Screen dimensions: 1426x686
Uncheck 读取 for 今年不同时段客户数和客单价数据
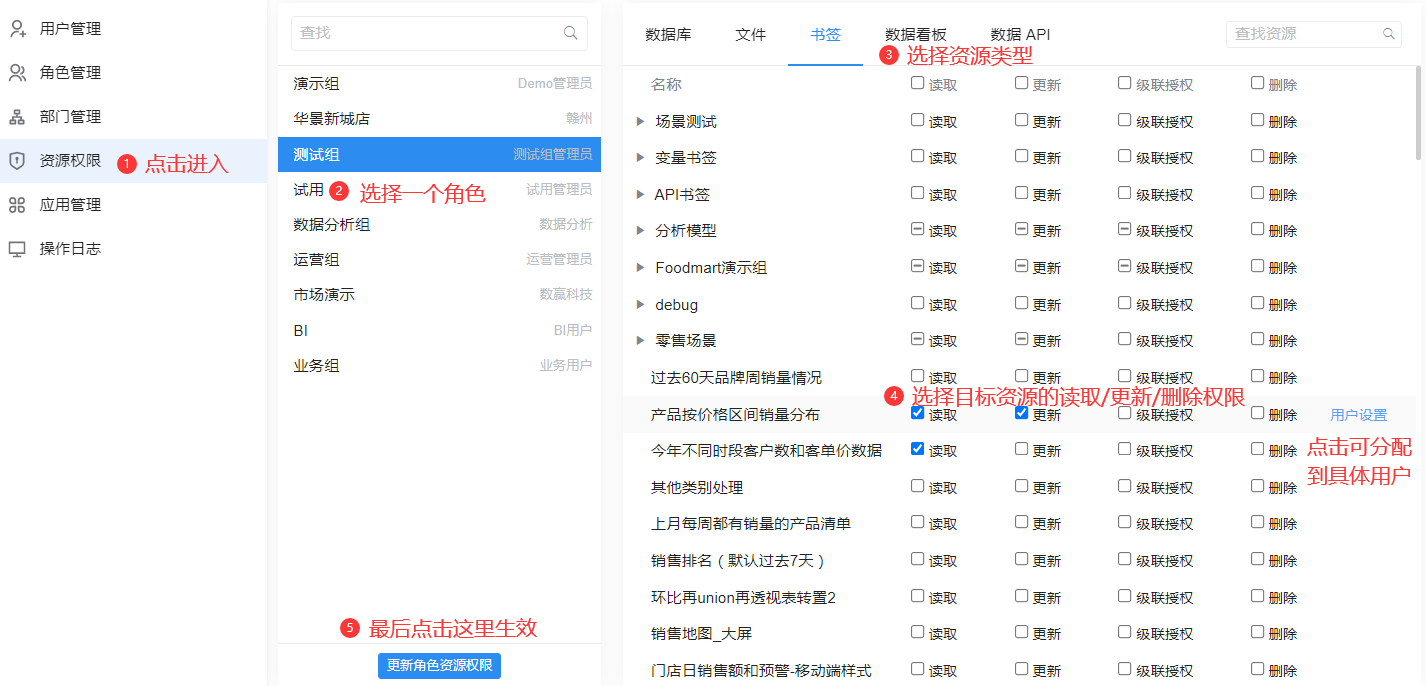click(917, 450)
